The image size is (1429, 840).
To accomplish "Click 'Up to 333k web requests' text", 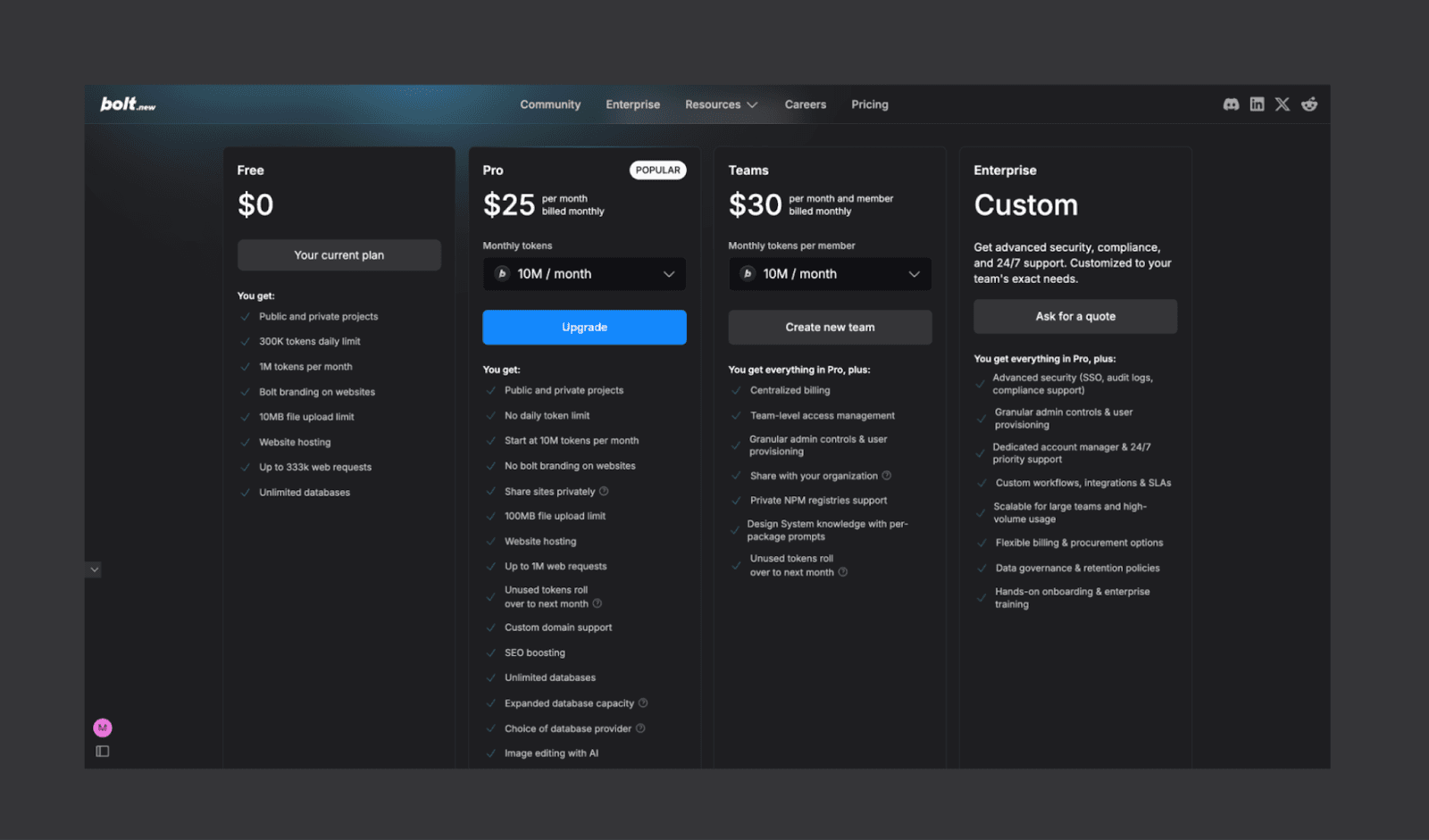I will 315,468.
